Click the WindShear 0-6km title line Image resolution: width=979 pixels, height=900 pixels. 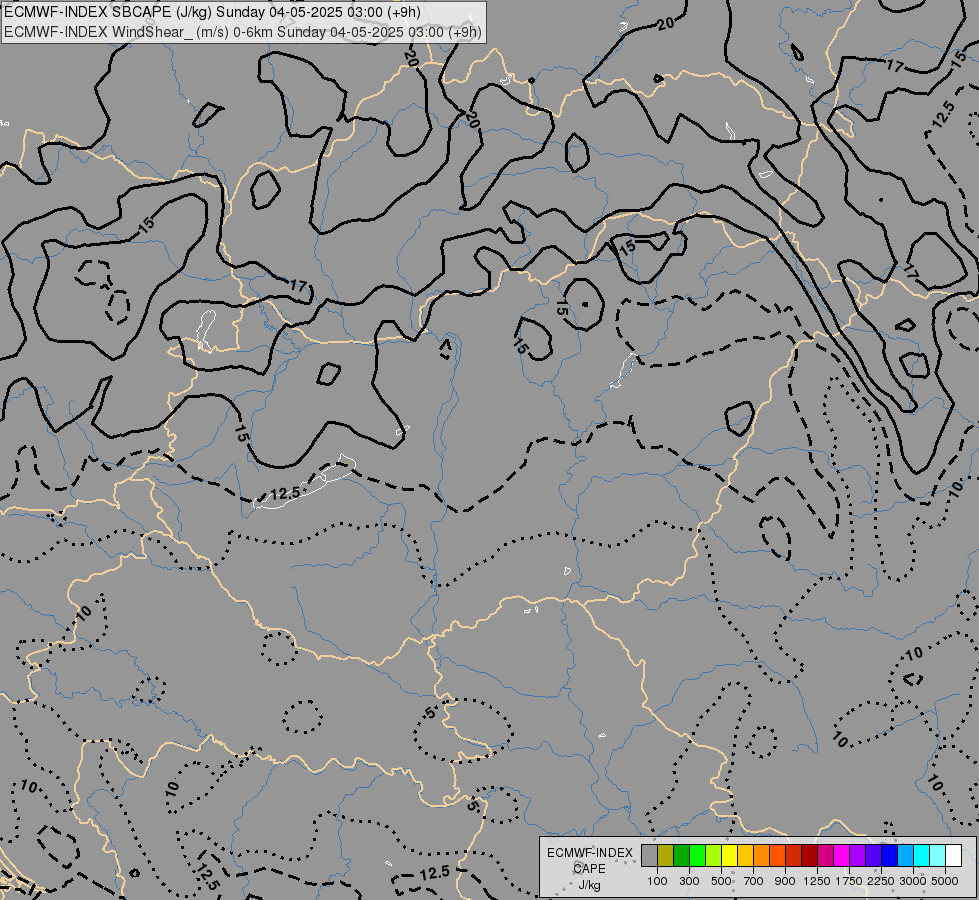(x=243, y=32)
